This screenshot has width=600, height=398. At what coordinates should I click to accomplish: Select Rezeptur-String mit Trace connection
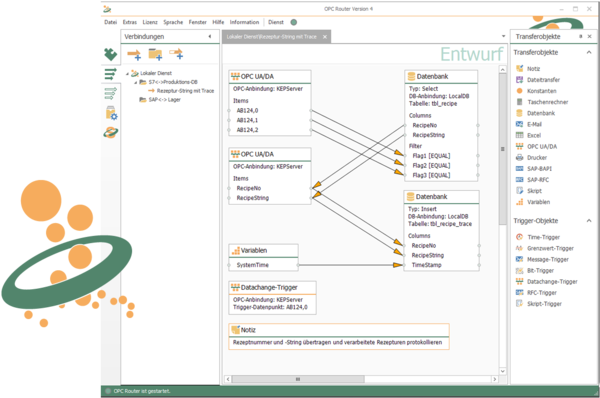coord(185,91)
